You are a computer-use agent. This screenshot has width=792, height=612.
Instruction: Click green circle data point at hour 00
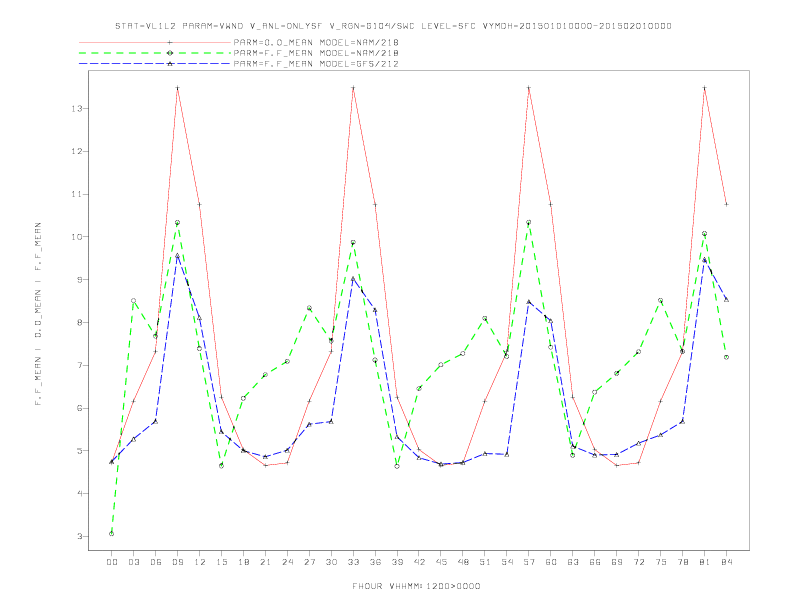pyautogui.click(x=112, y=534)
